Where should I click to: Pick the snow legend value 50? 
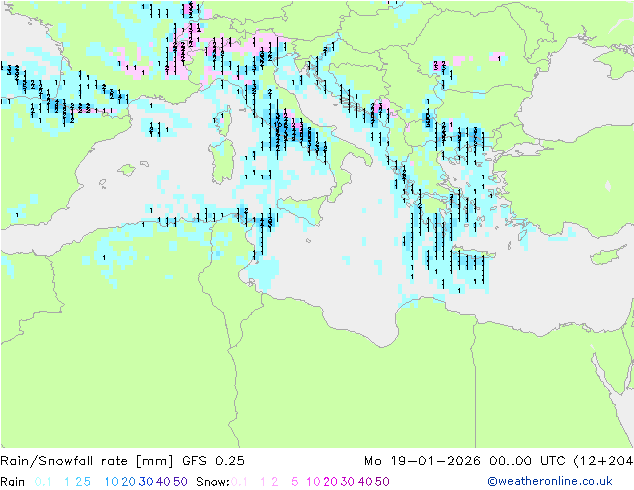point(382,482)
